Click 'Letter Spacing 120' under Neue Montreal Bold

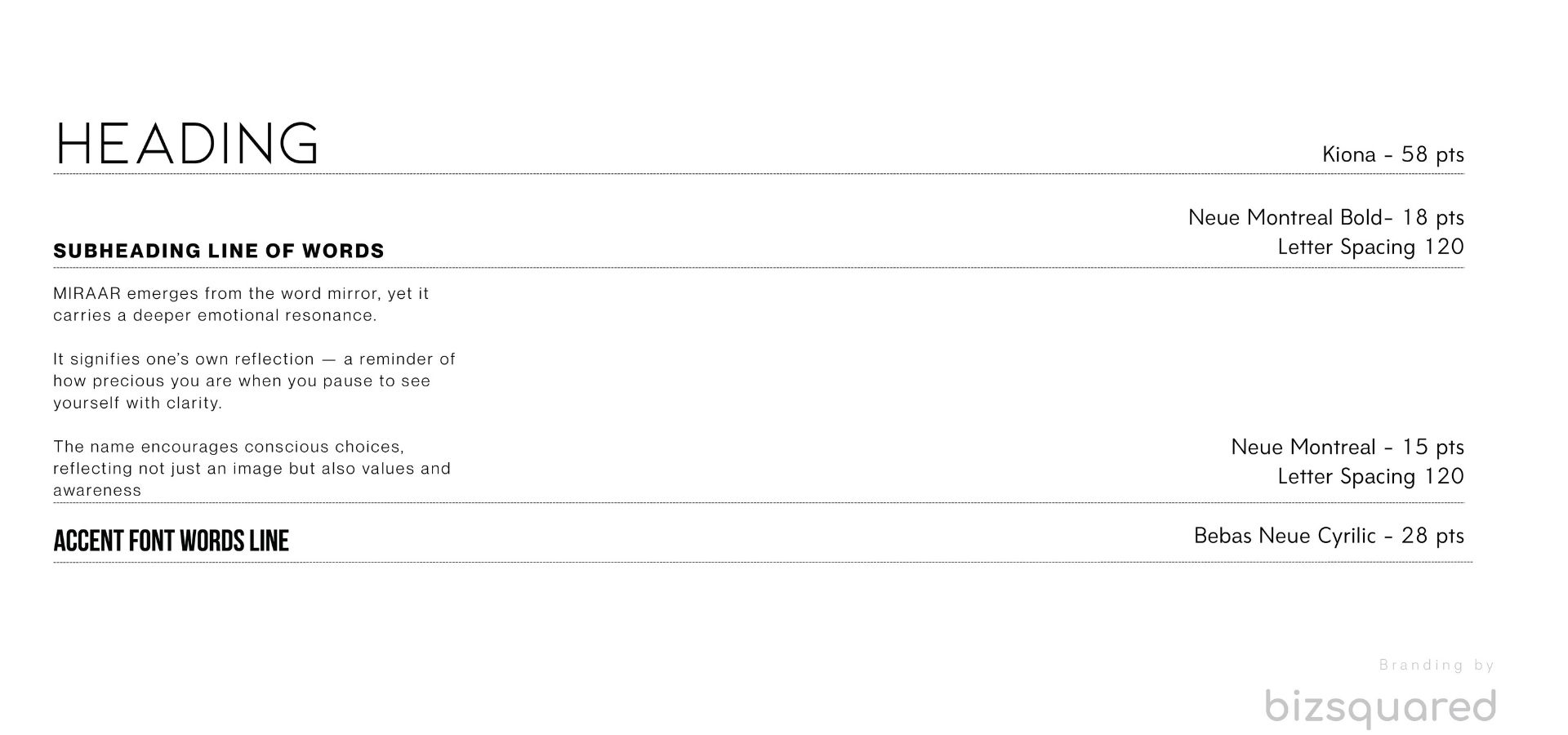[x=1371, y=247]
